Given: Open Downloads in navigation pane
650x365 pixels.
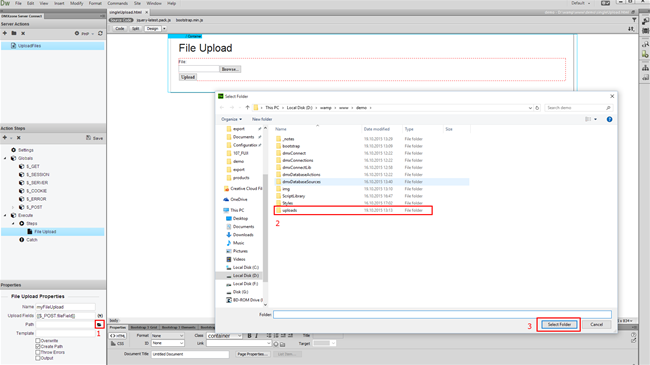Looking at the screenshot, I should [x=243, y=235].
